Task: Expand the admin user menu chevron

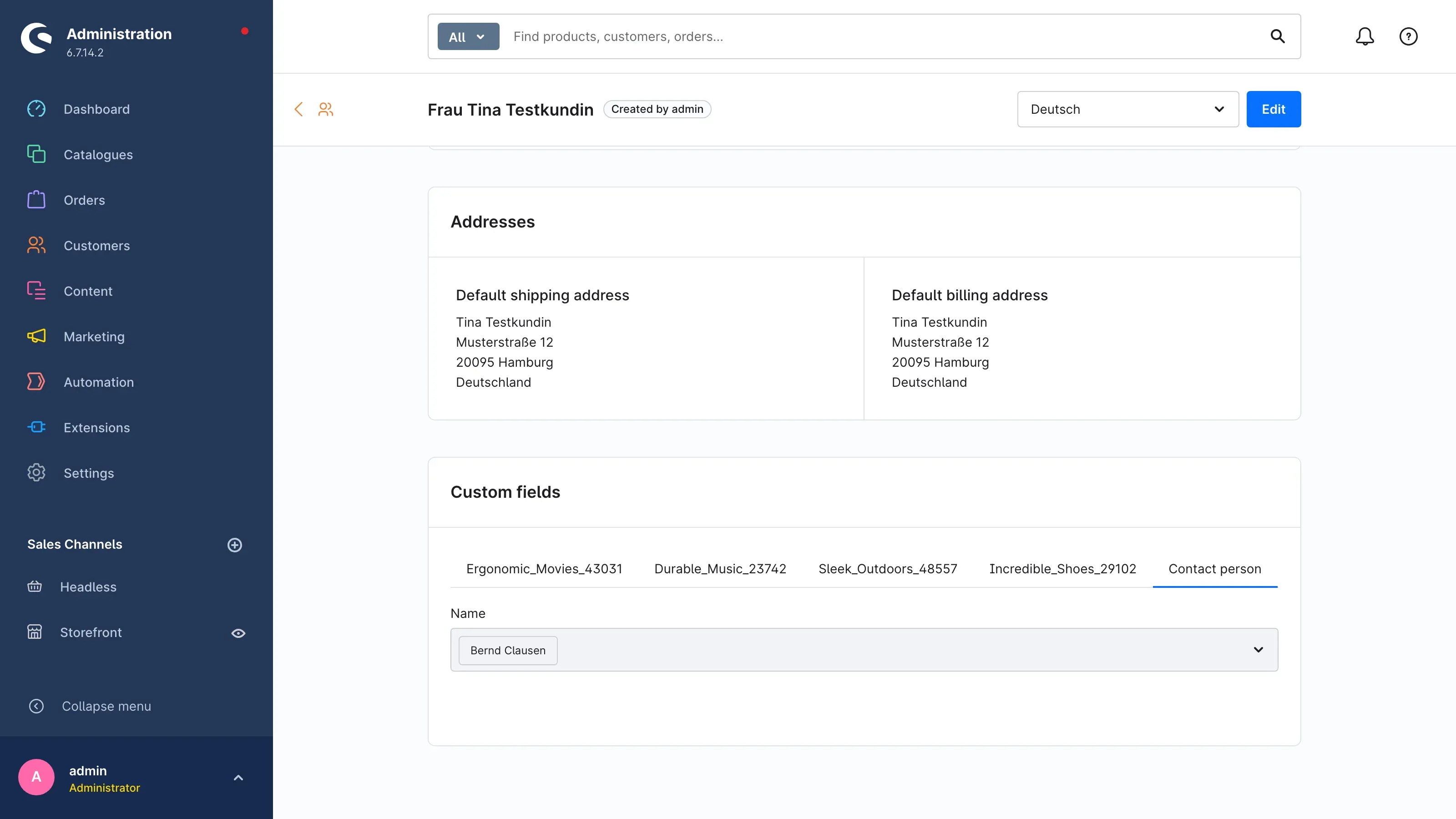Action: (x=238, y=778)
